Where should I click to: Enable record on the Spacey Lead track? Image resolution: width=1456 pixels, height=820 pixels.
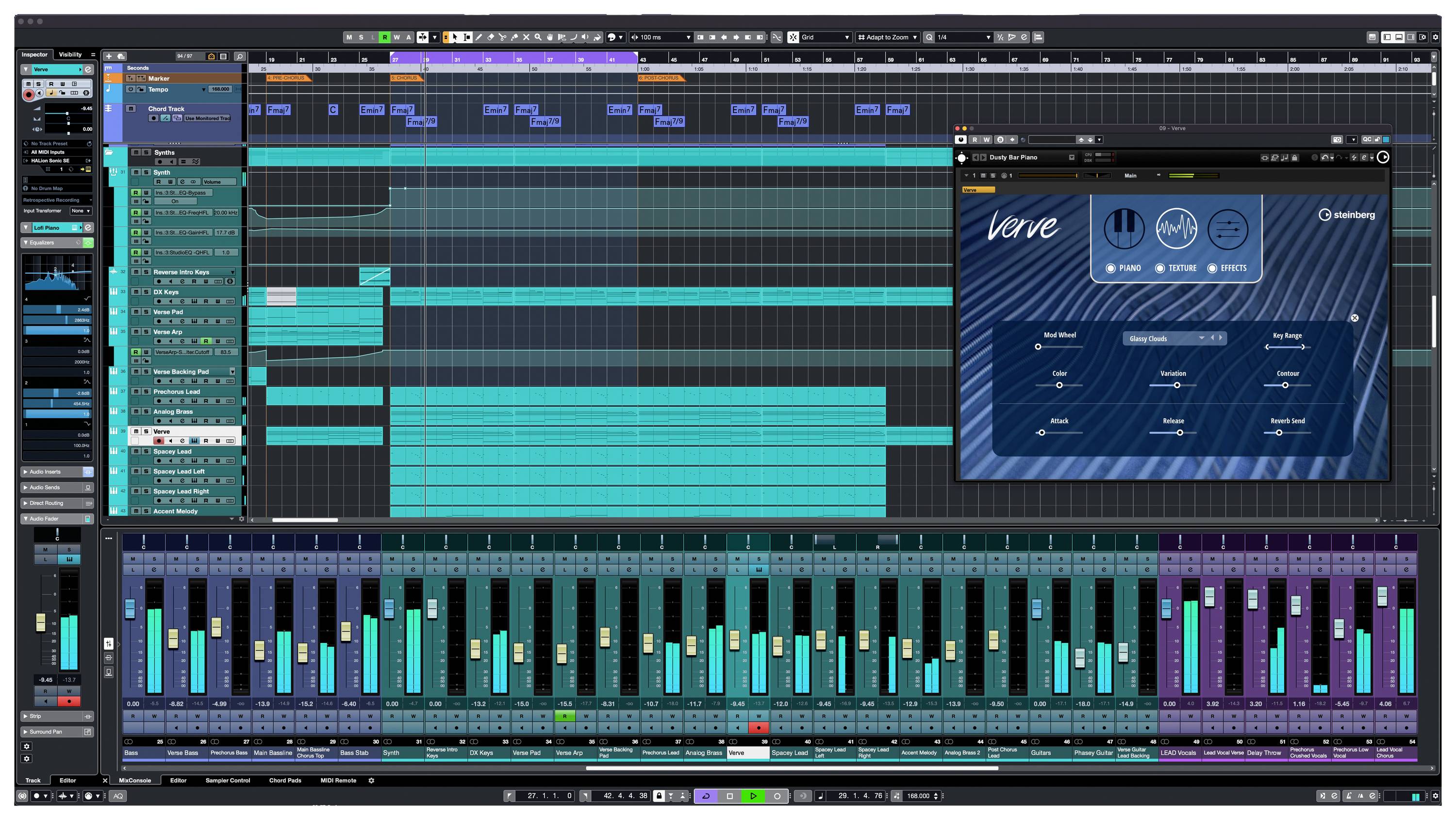[159, 460]
